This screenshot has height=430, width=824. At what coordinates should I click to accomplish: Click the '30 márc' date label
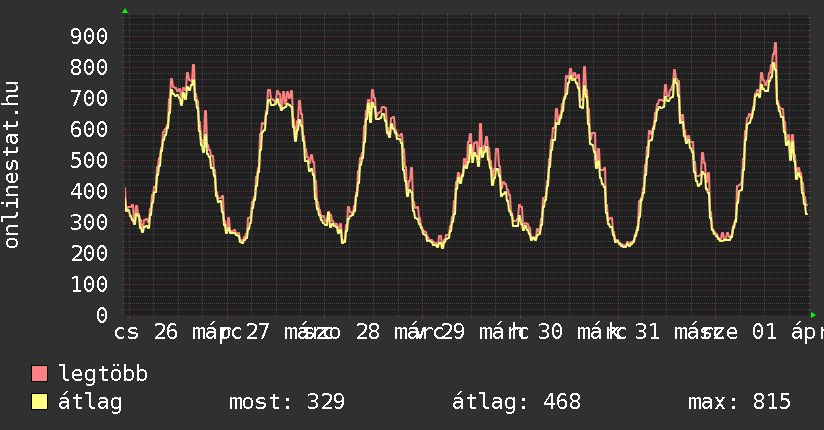click(570, 332)
